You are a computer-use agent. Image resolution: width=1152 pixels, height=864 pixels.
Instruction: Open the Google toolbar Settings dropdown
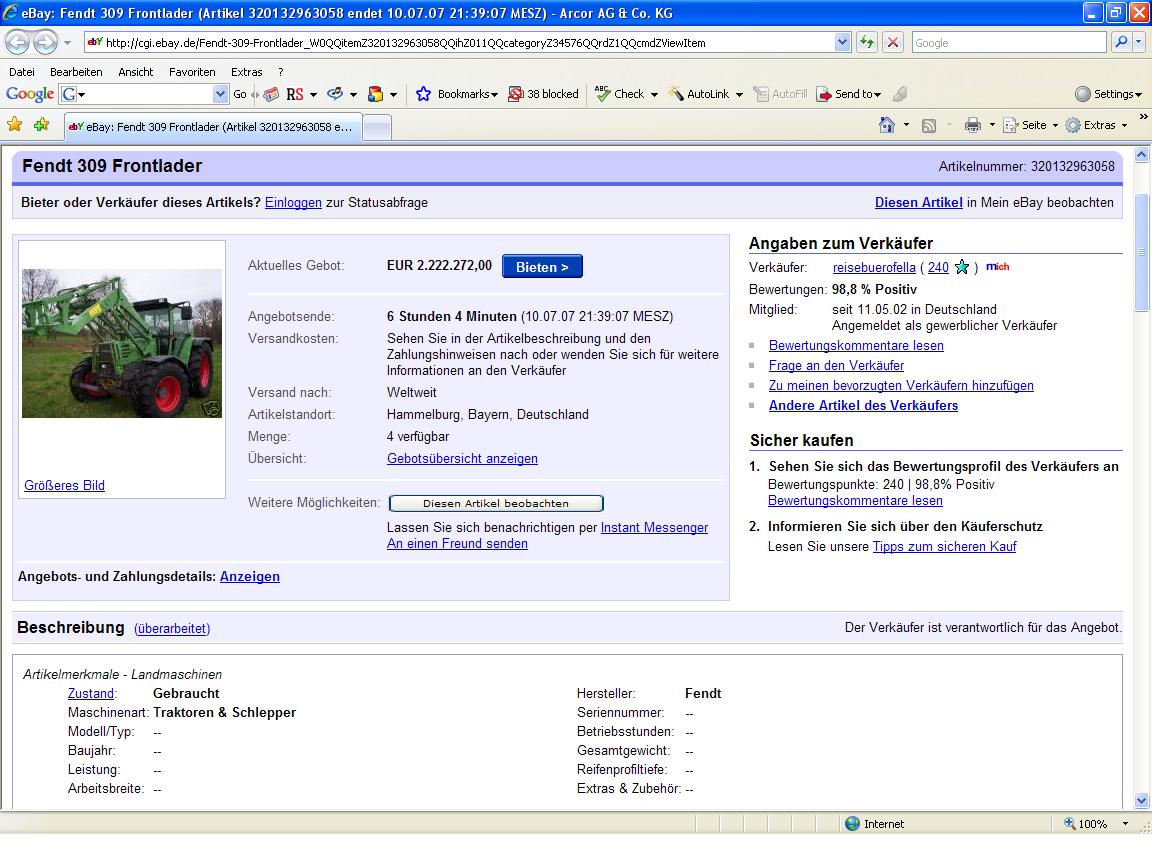(x=1108, y=94)
